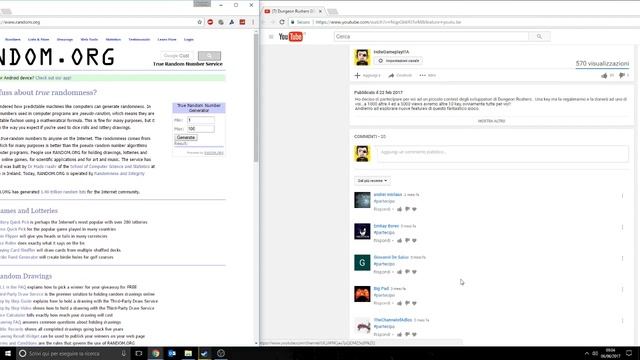Click the YouTube search magnifier button
The width and height of the screenshot is (640, 360).
point(539,36)
